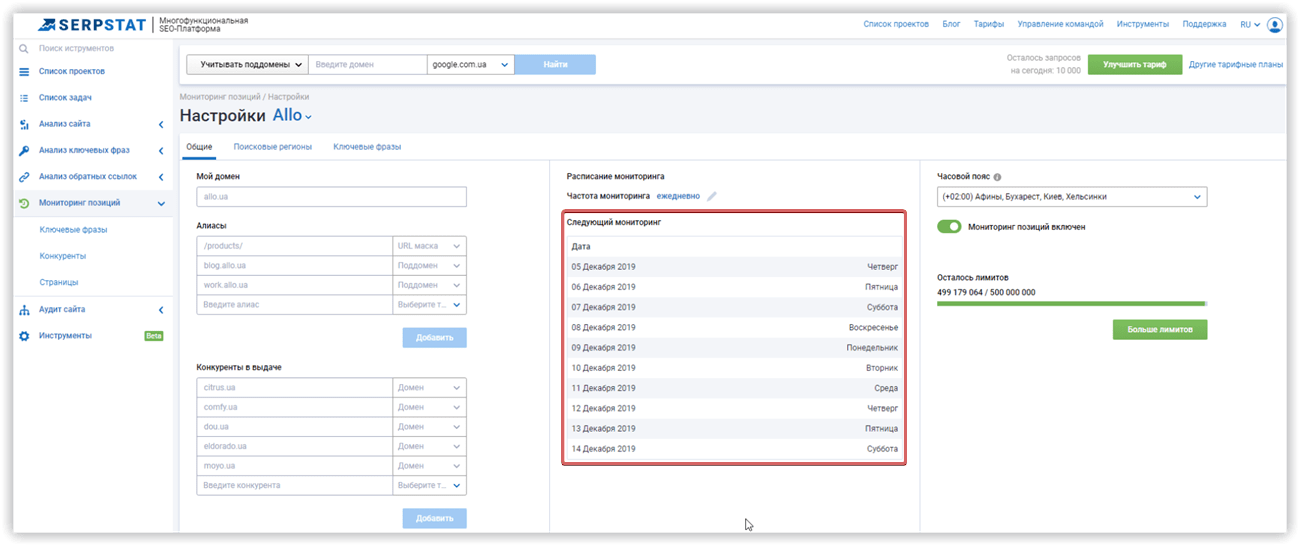Switch to the Ключевые фразы tab

point(367,147)
